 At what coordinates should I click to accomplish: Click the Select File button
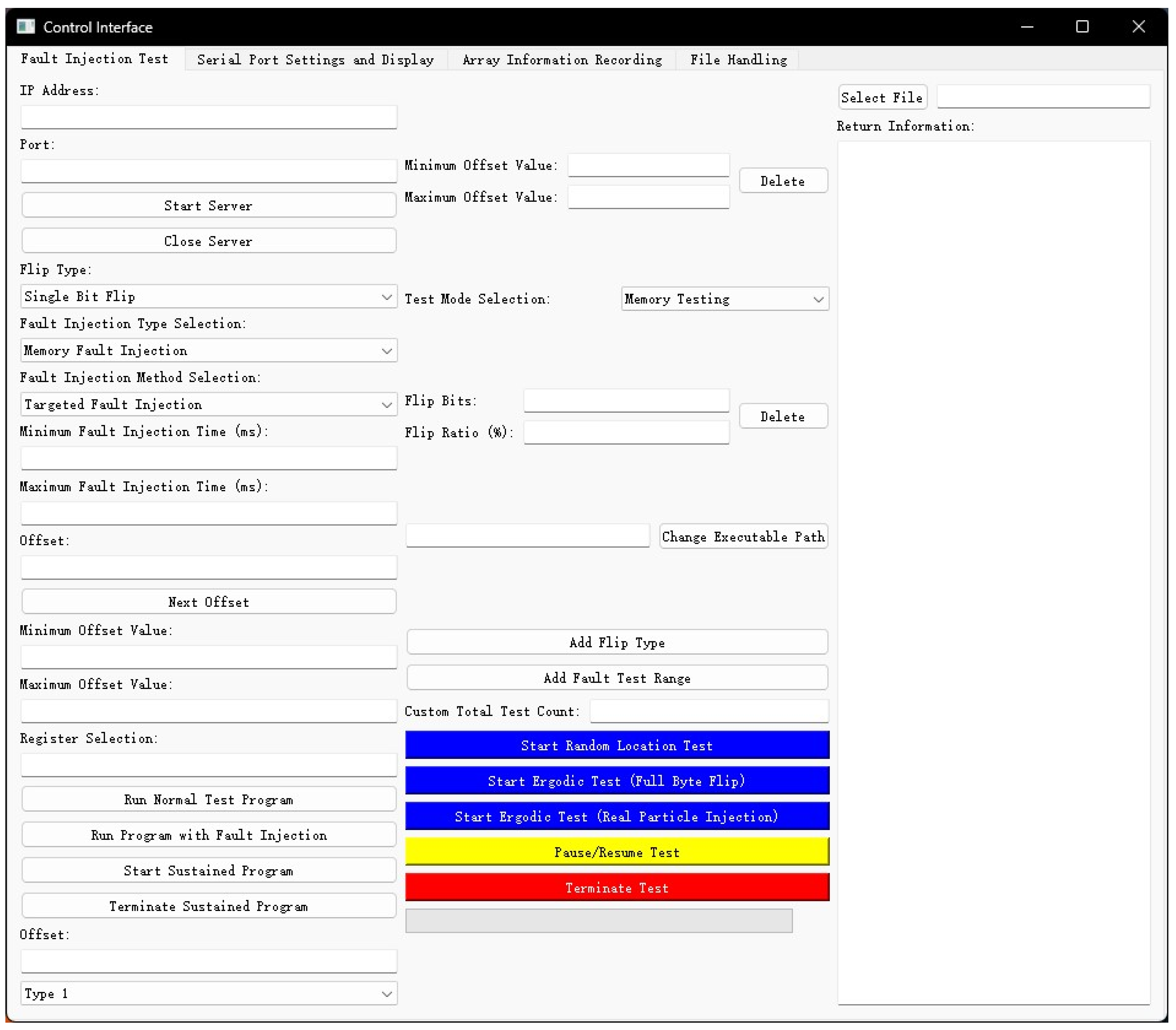pos(882,97)
